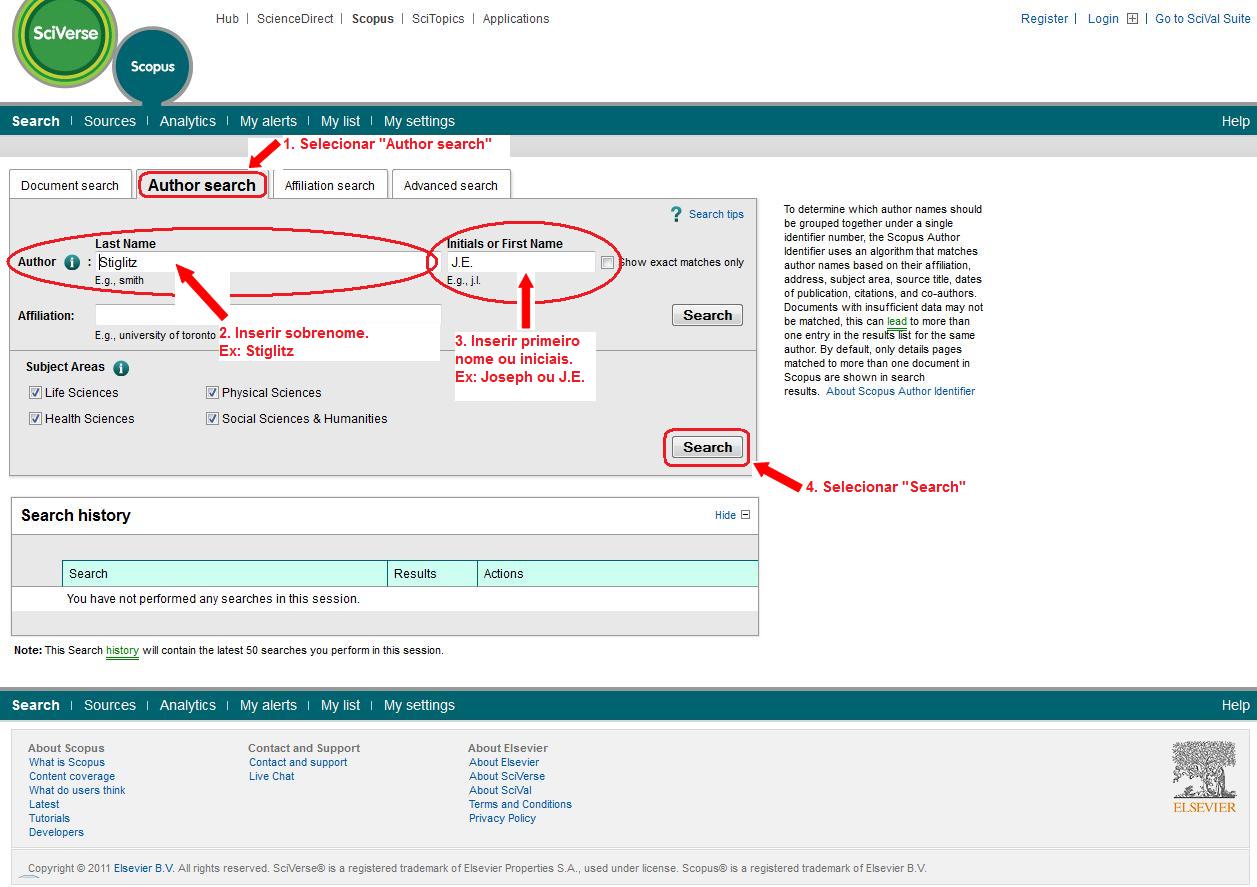
Task: Click the Search tips question mark icon
Action: click(x=677, y=214)
